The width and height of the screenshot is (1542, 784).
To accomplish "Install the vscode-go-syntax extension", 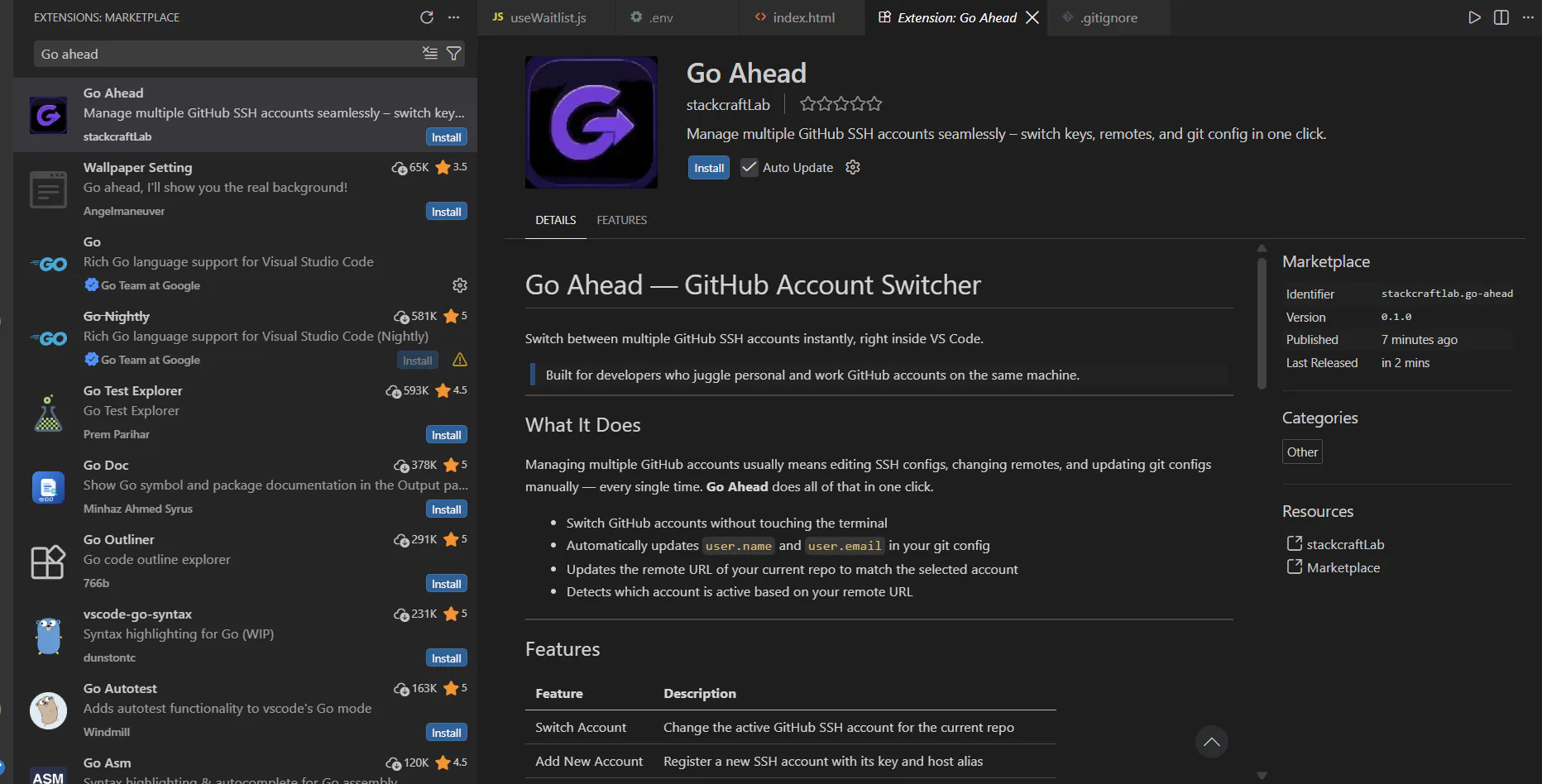I will tap(447, 658).
